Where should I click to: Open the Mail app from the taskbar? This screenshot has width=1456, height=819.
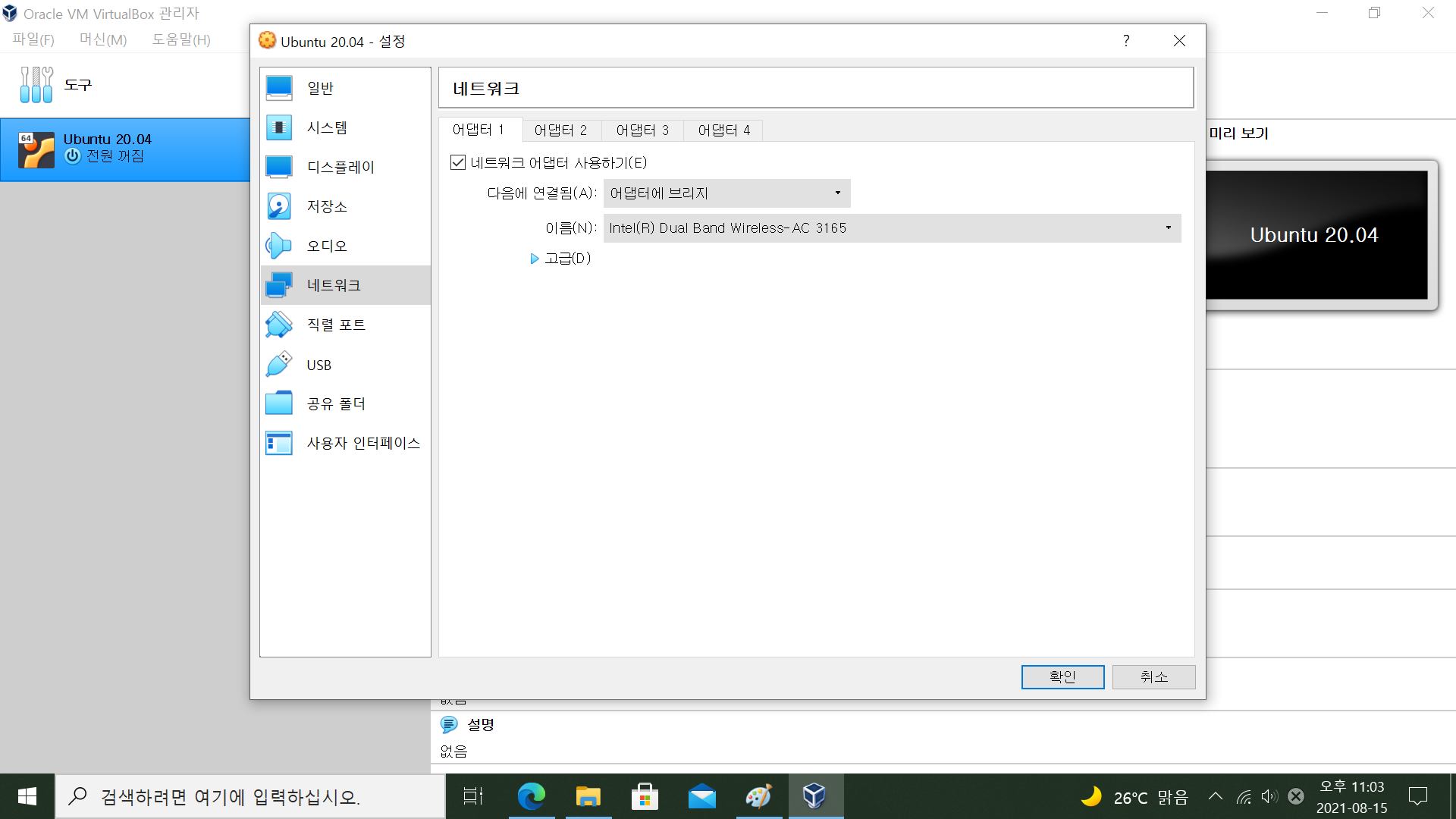pos(701,796)
